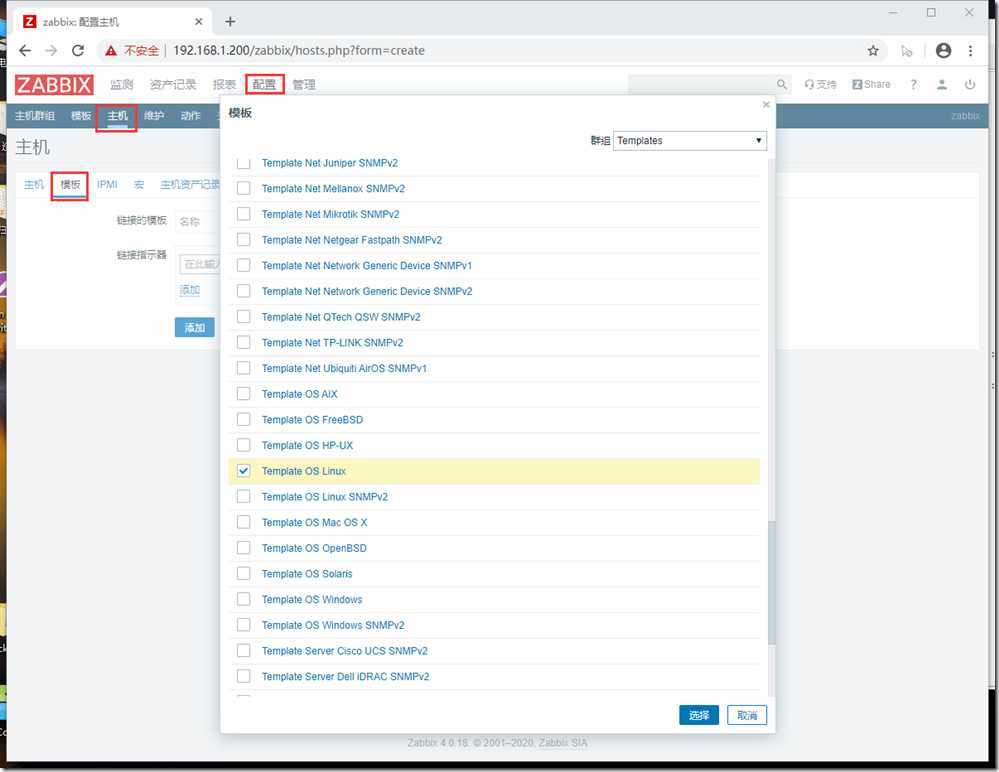Check Template Net Network Generic Device SNMPv1
This screenshot has width=999, height=772.
point(243,265)
